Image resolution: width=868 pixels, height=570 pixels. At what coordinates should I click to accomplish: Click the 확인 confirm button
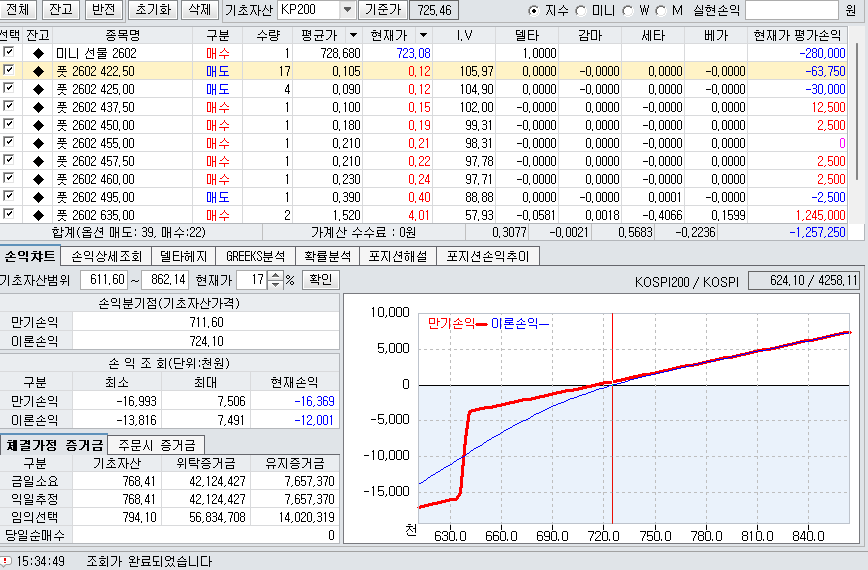coord(321,279)
